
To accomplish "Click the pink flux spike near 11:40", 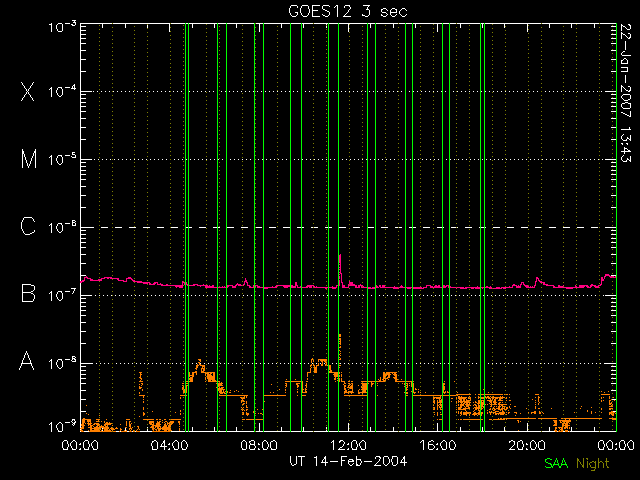I will point(340,269).
